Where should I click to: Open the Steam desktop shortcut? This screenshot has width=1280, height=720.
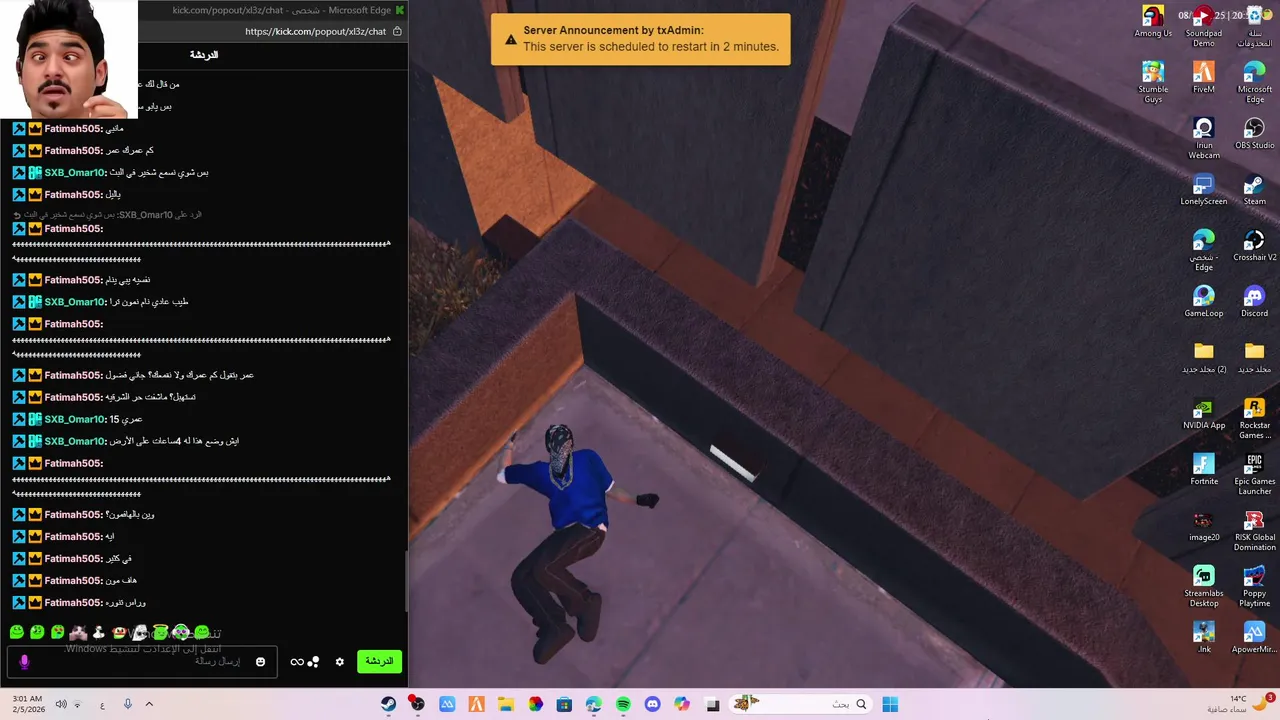coord(1254,190)
